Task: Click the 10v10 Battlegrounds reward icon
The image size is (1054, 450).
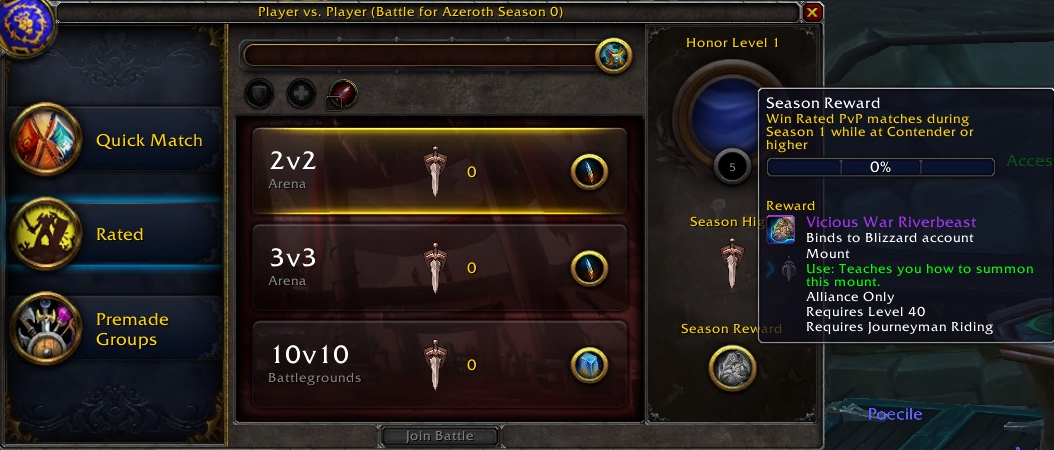Action: pos(590,365)
